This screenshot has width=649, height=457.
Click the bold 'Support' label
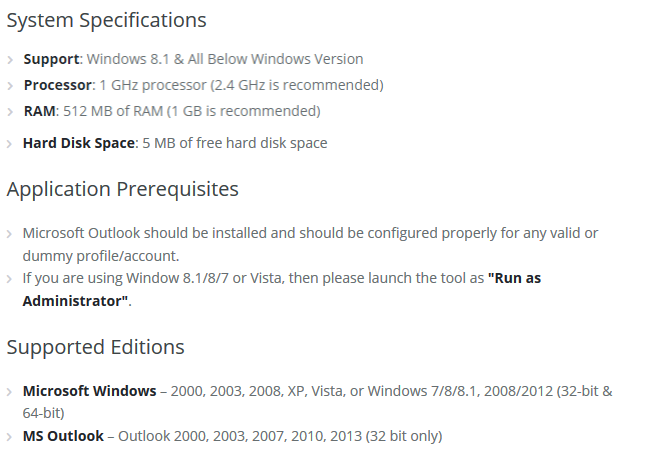(51, 59)
